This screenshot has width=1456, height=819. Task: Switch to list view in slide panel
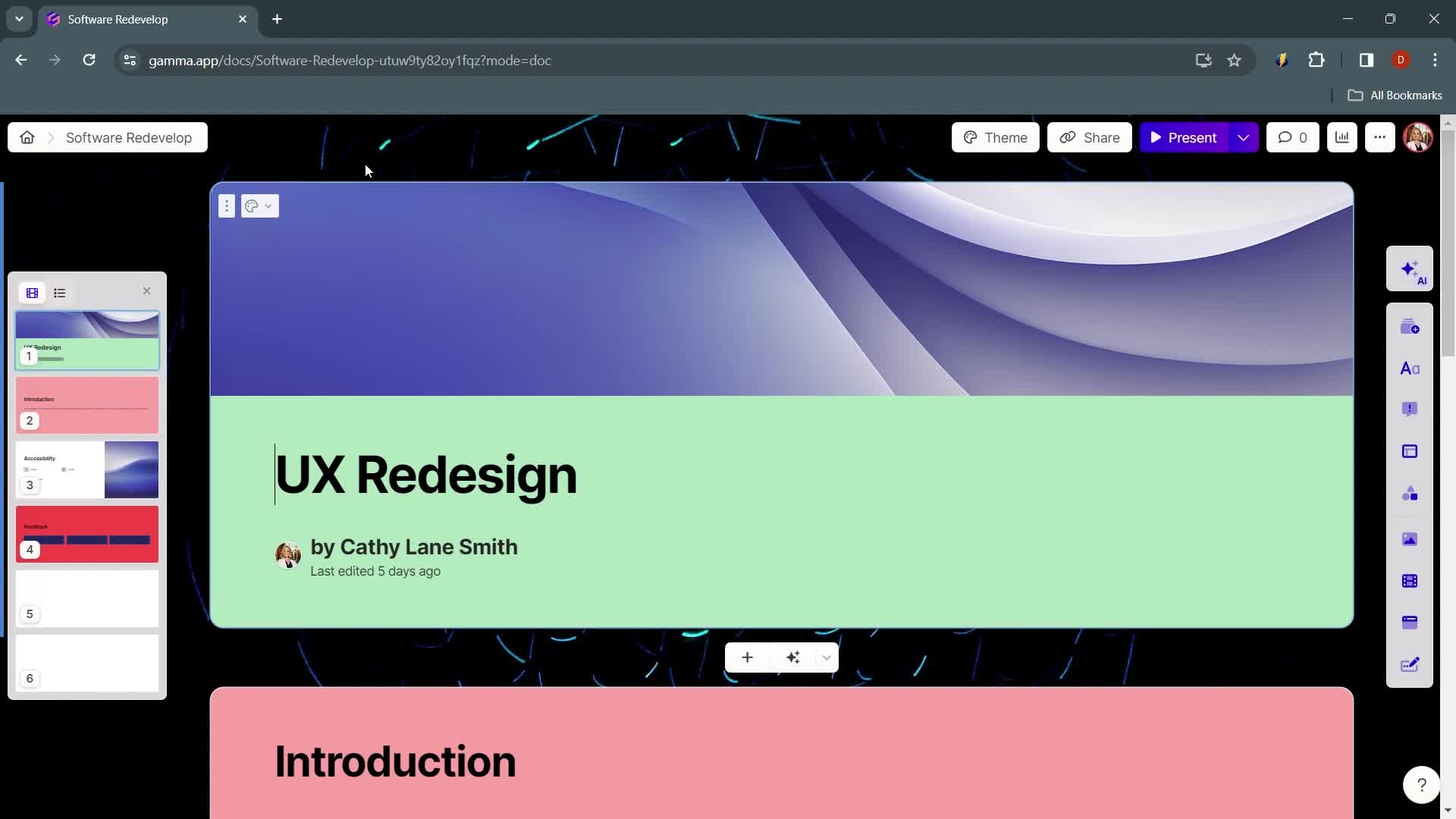tap(59, 292)
